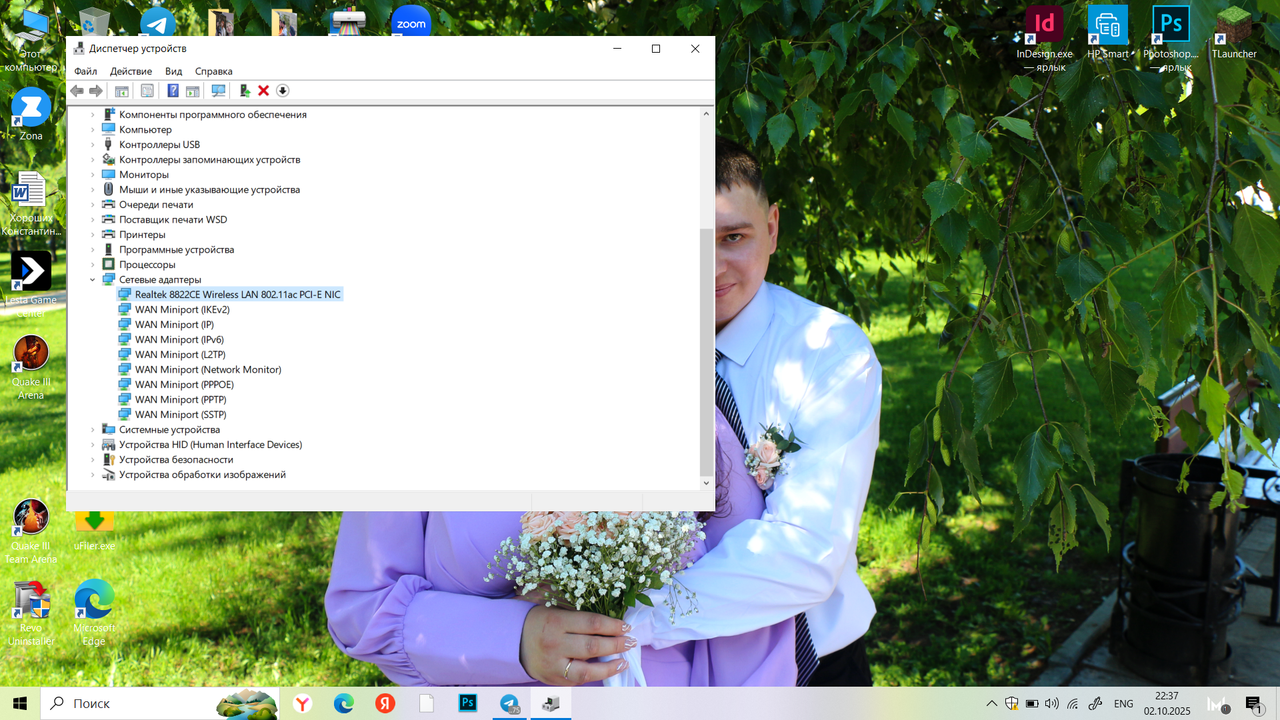Image resolution: width=1280 pixels, height=720 pixels.
Task: Collapse the Сетевые адаптеры category
Action: 93,280
